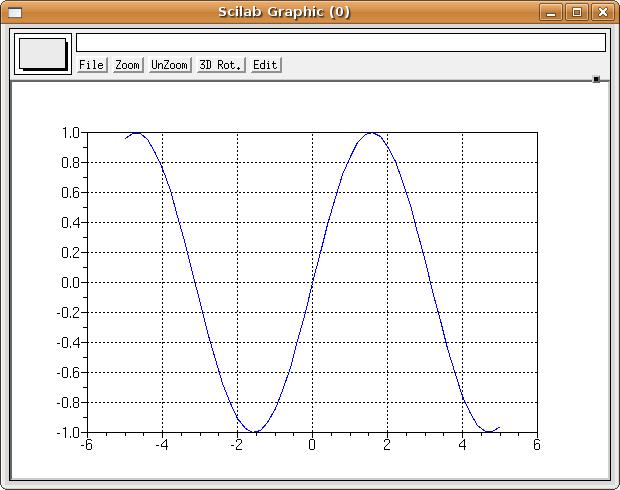Click the x-axis label 2
Screen dimensions: 620x490
click(387, 445)
